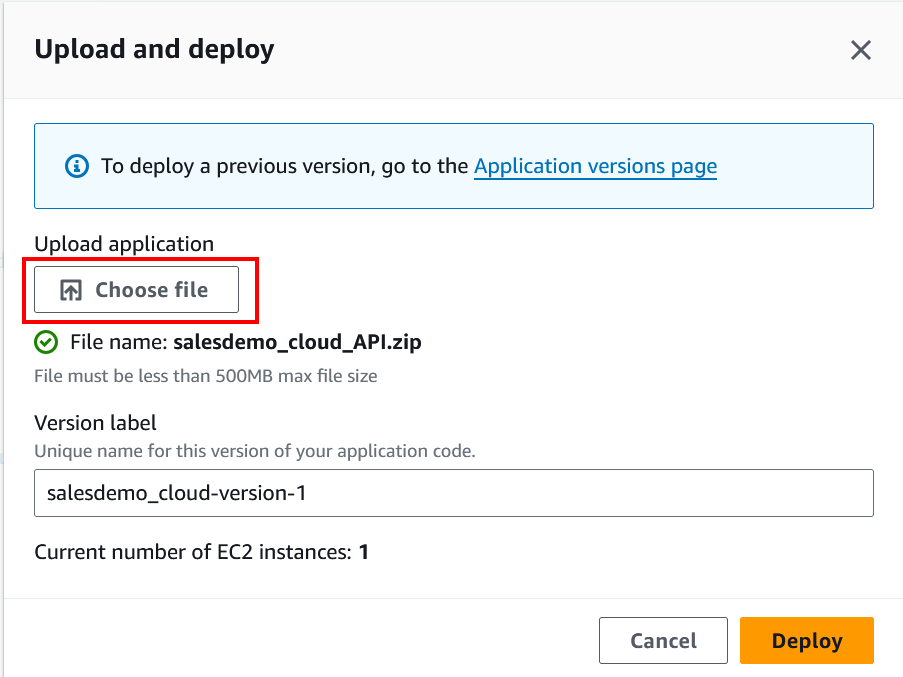Click the informational banner about previous versions
The width and height of the screenshot is (903, 677).
(x=454, y=166)
